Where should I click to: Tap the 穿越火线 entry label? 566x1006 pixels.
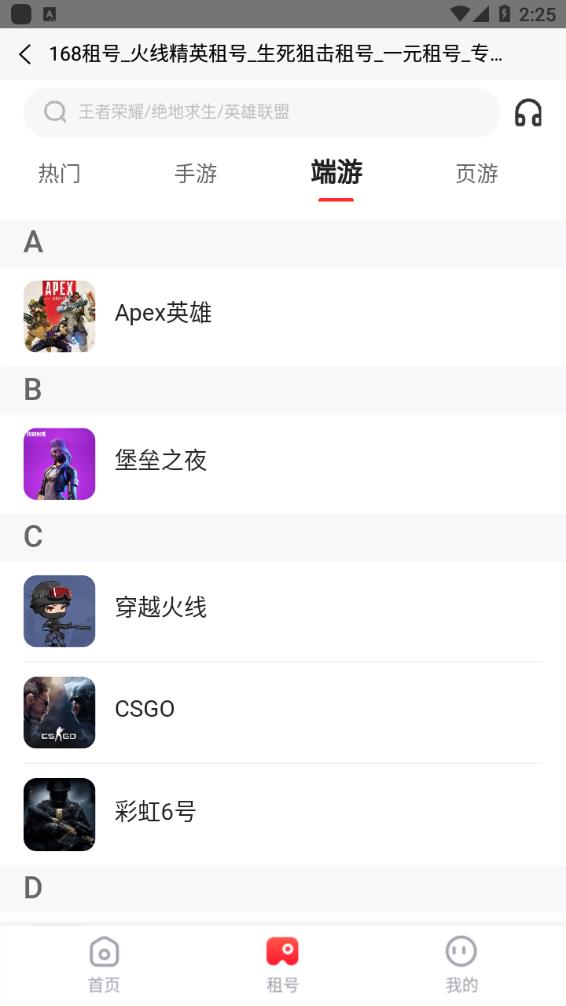(x=160, y=607)
